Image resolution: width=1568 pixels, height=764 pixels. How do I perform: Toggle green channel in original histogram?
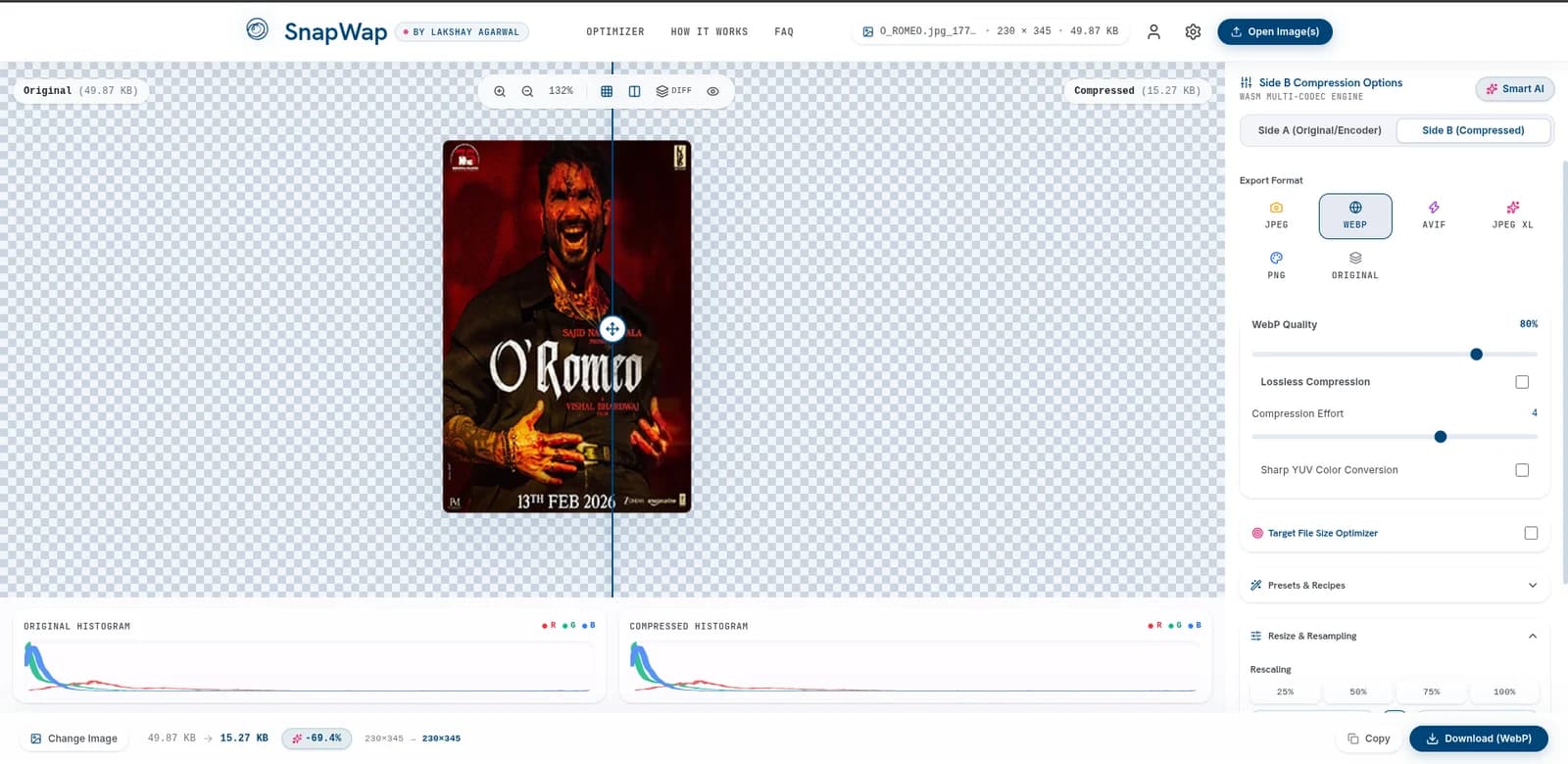click(x=568, y=625)
